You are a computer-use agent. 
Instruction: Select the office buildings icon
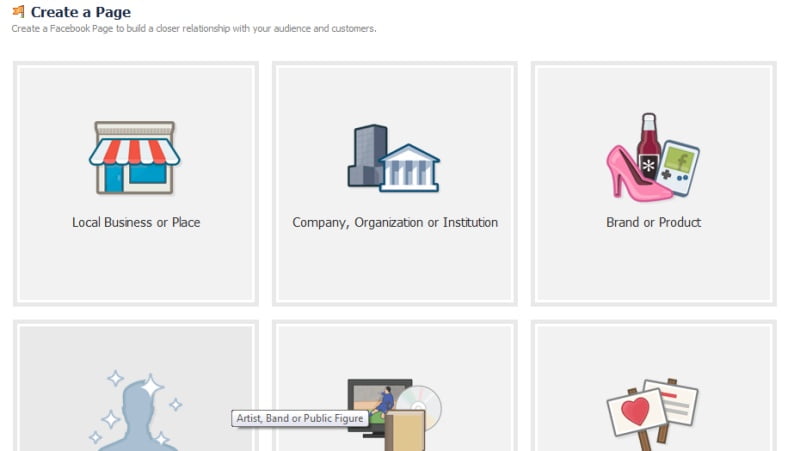pyautogui.click(x=393, y=158)
